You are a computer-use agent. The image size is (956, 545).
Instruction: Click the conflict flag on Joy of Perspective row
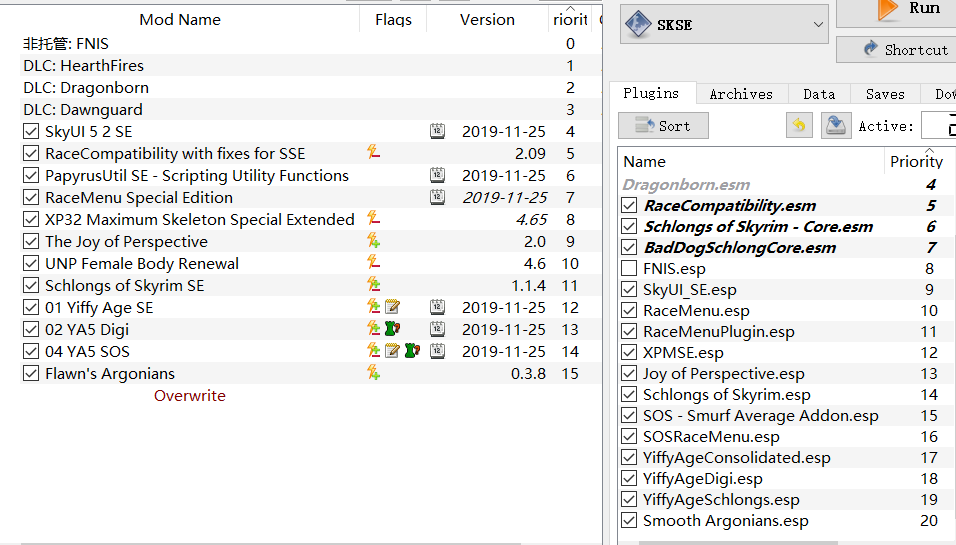(x=373, y=240)
